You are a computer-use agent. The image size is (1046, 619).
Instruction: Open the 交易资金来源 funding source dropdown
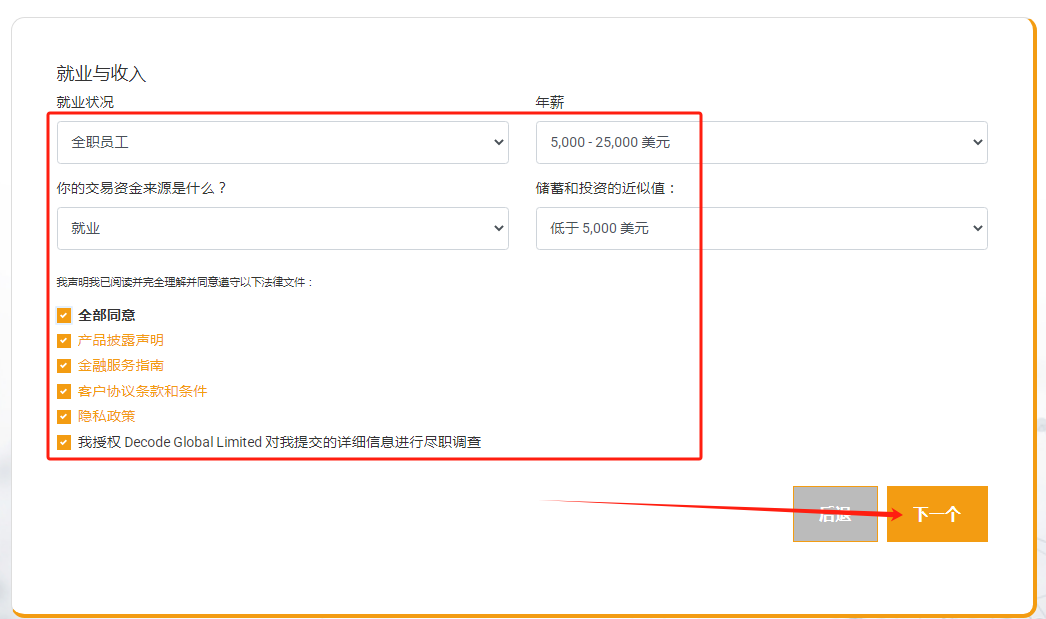point(282,229)
